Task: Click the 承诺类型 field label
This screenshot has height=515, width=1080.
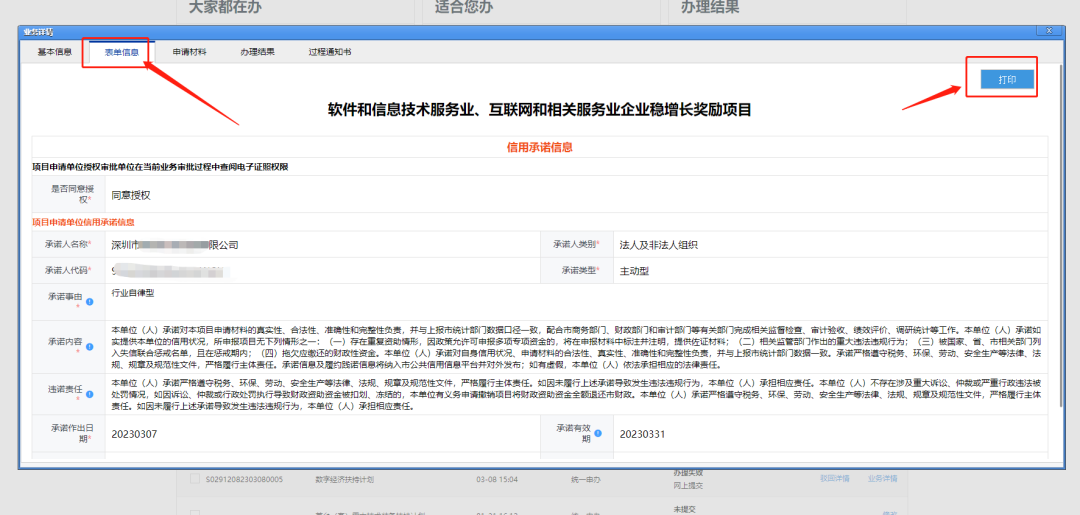Action: tap(581, 271)
